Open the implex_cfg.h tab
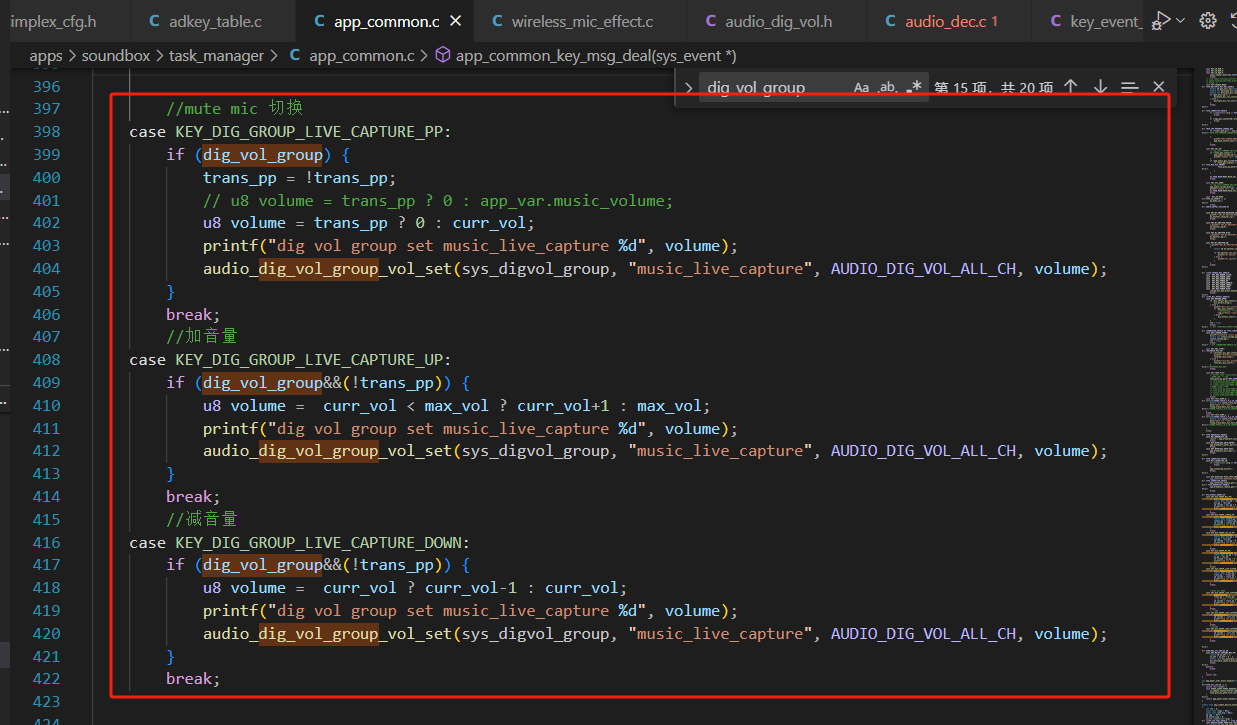 53,21
